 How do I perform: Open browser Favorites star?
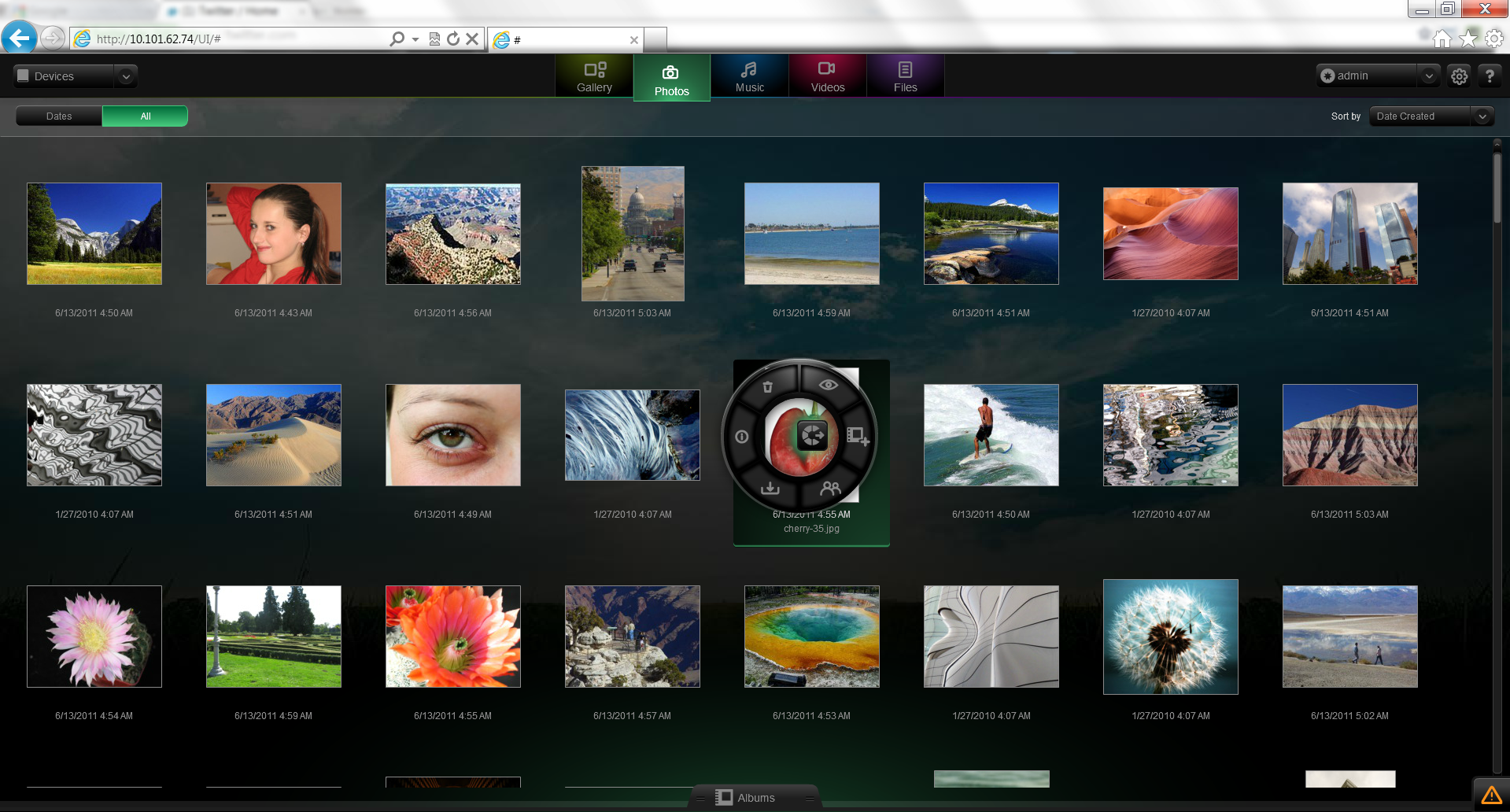(1468, 39)
